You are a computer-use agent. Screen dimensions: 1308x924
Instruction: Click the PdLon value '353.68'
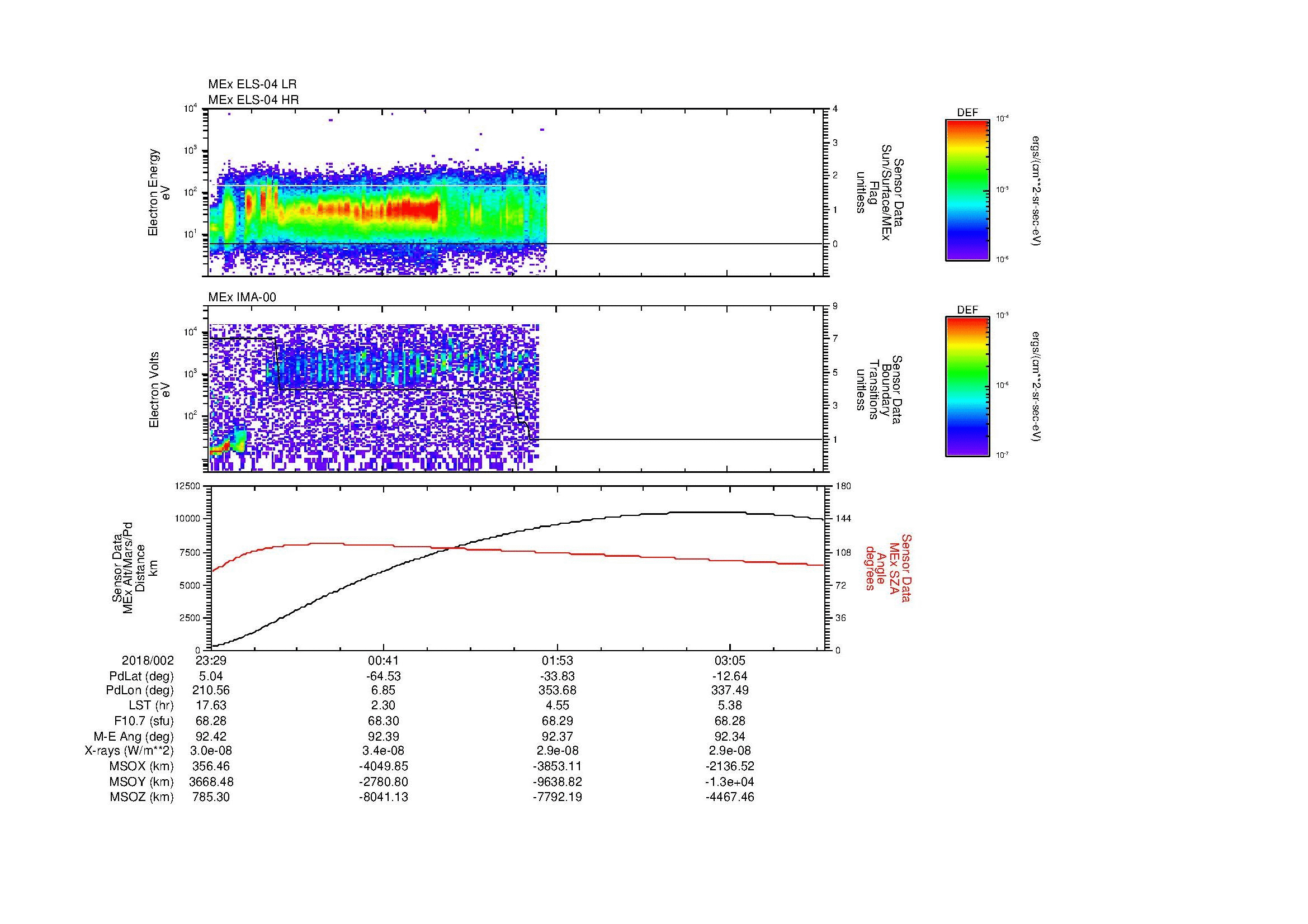556,691
